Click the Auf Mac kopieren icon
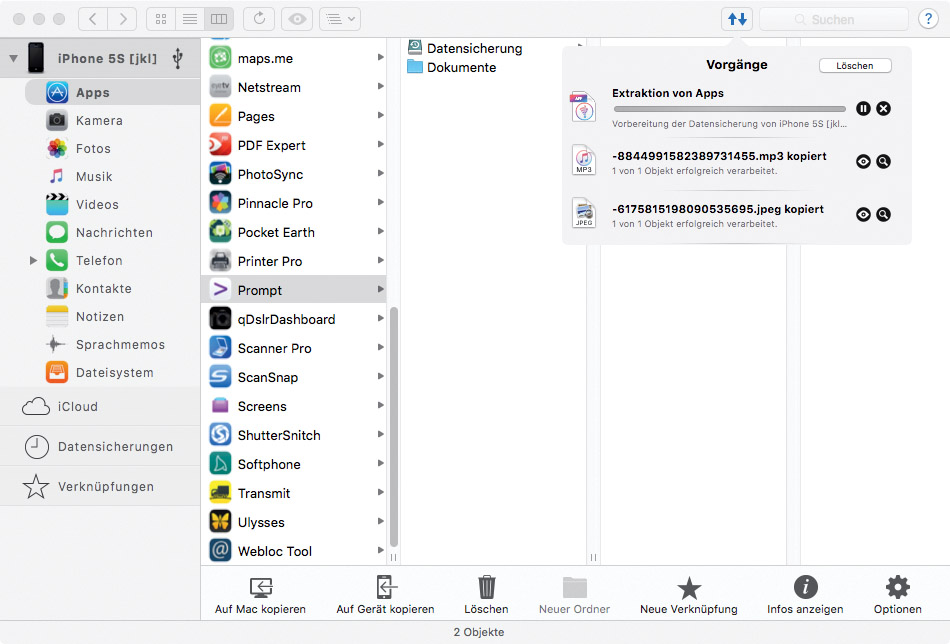 click(x=260, y=588)
